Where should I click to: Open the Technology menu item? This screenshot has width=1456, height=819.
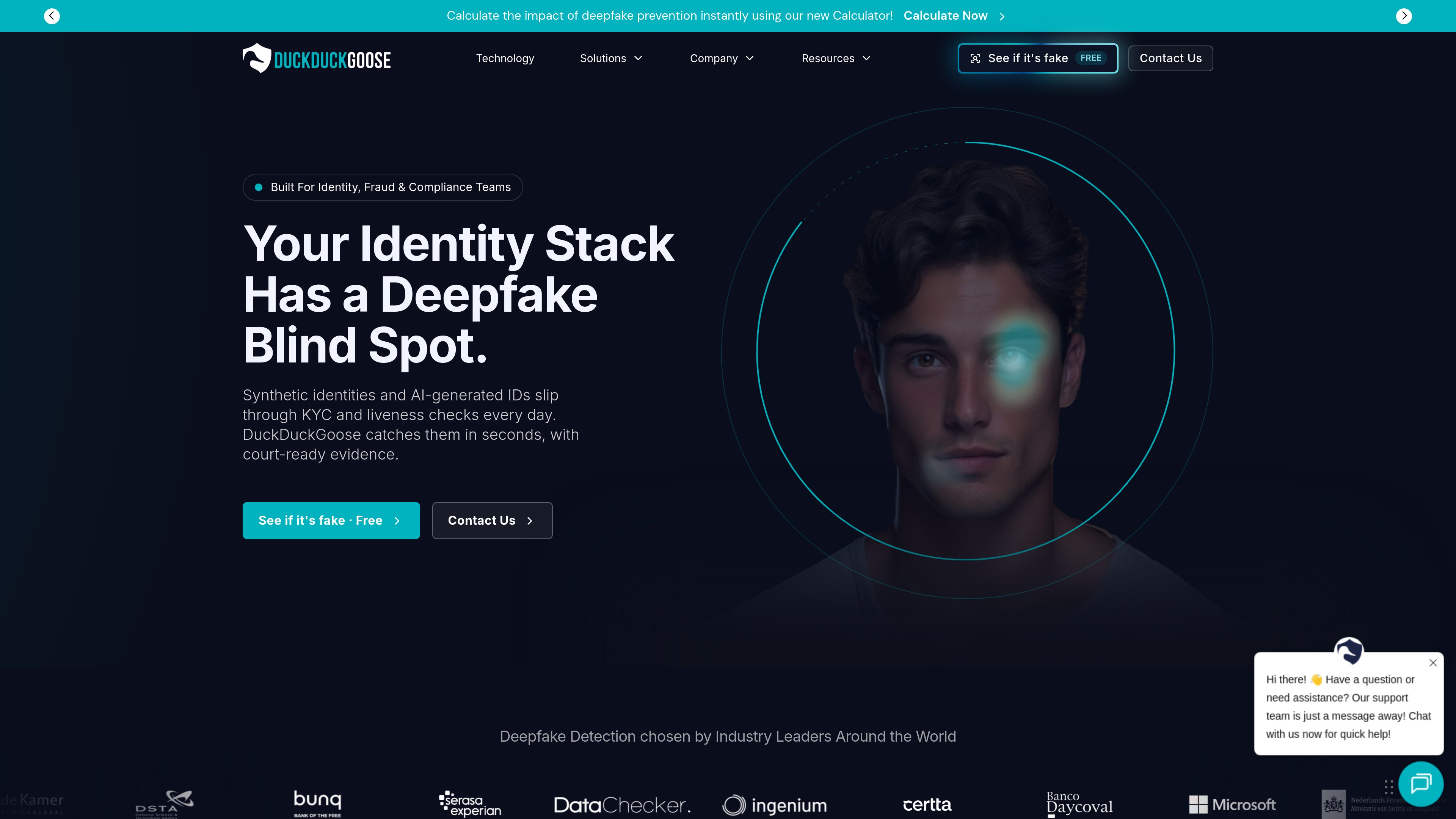505,58
